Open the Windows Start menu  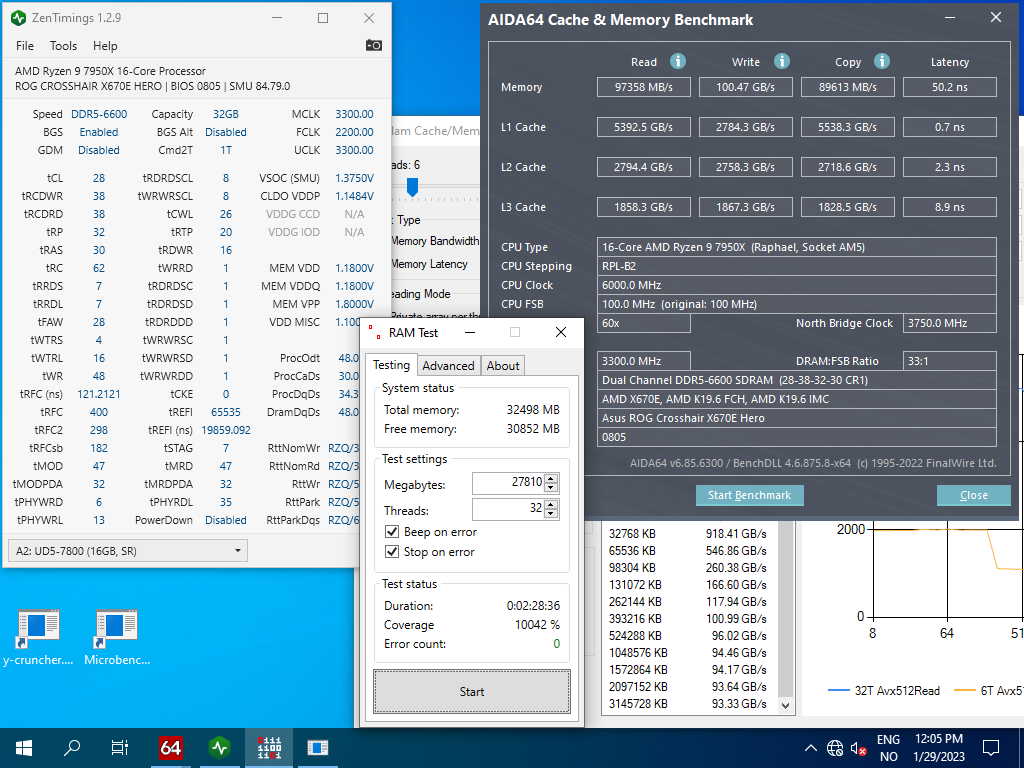(x=24, y=748)
